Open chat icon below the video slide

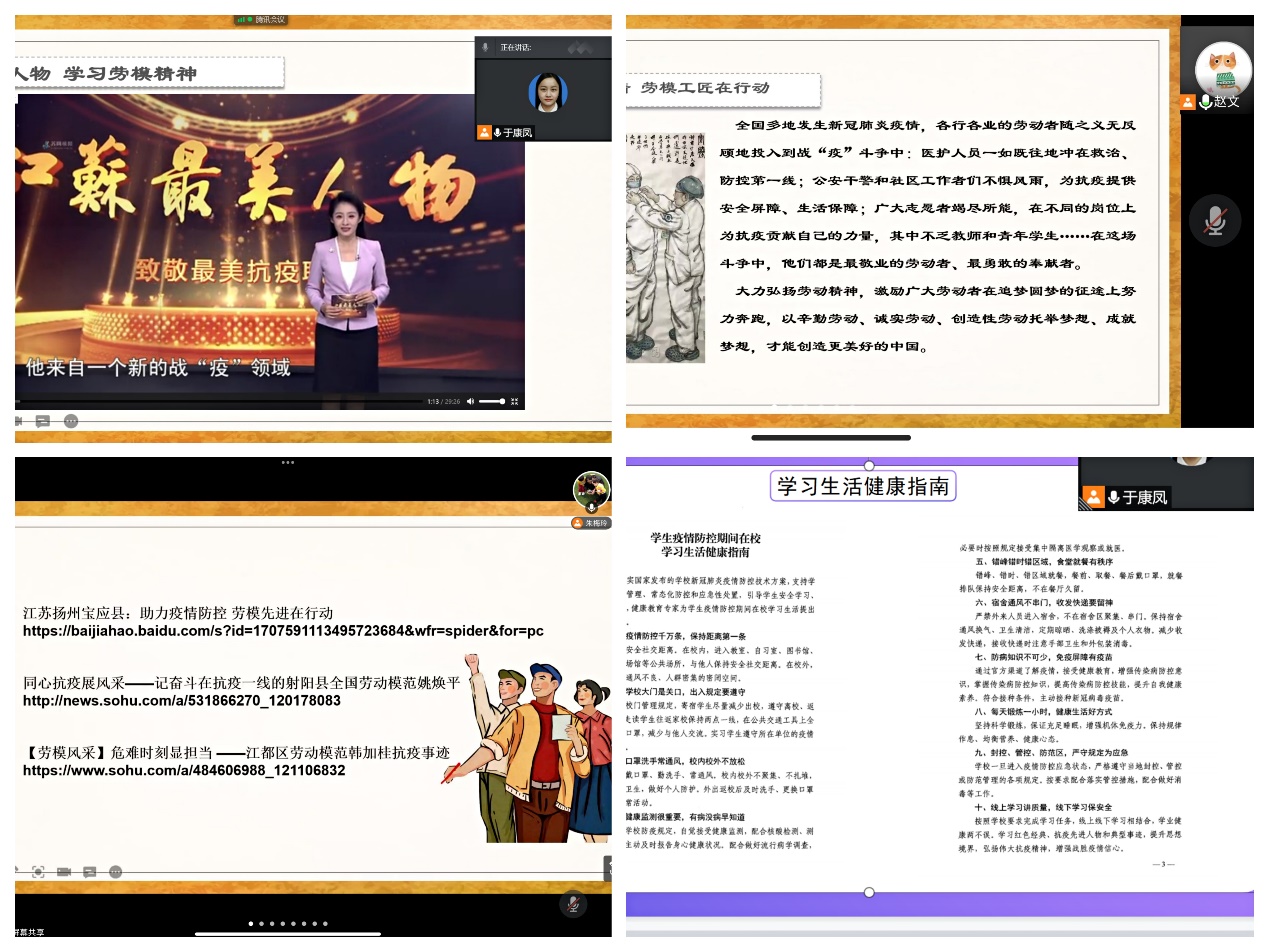tap(42, 421)
